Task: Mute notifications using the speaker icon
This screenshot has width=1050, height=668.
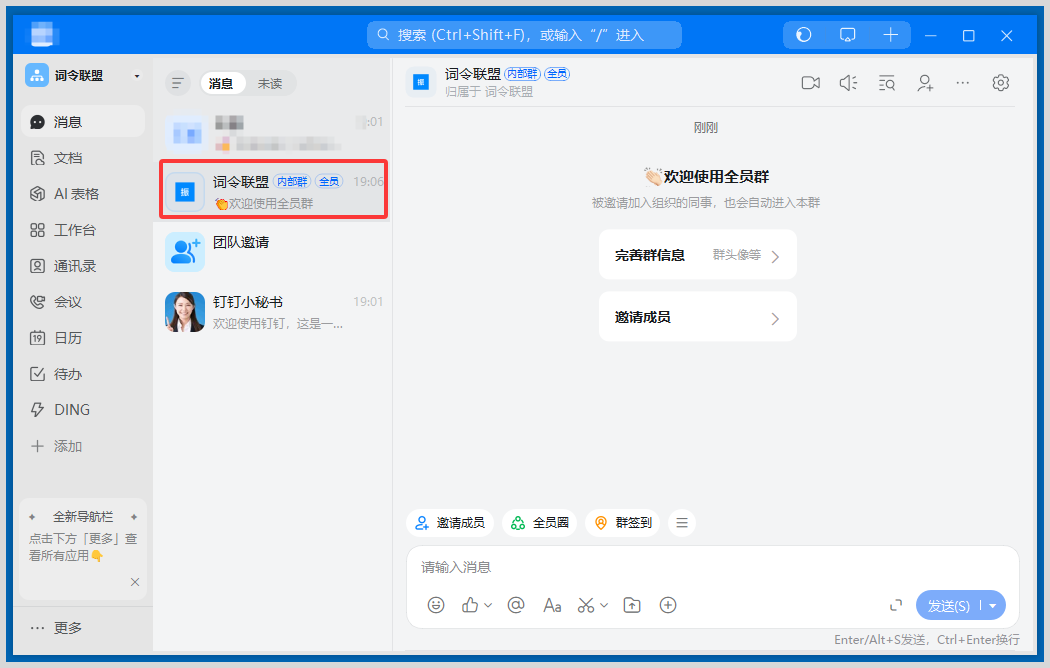Action: click(x=848, y=83)
